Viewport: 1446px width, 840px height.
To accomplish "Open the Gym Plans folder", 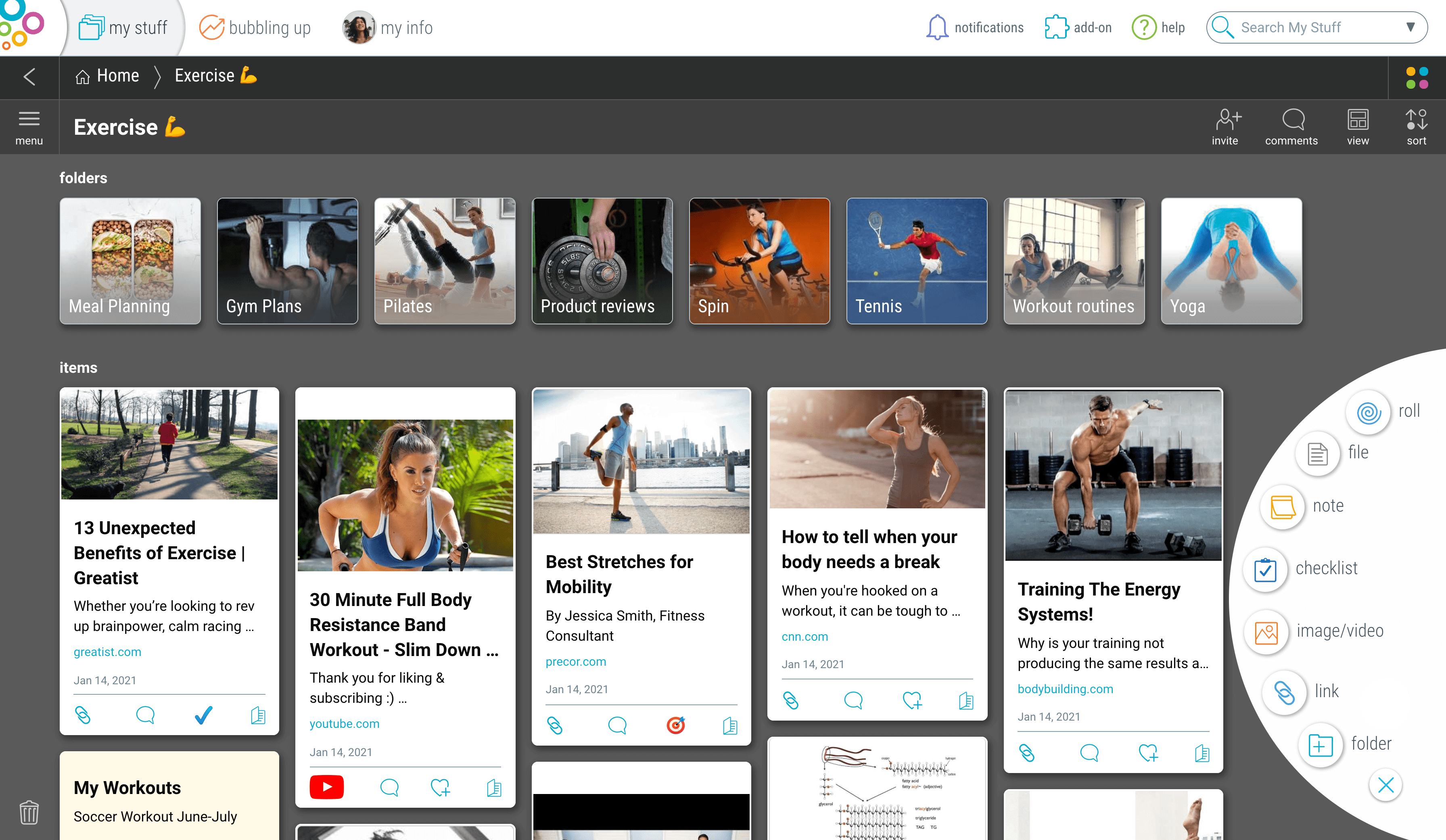I will 288,261.
